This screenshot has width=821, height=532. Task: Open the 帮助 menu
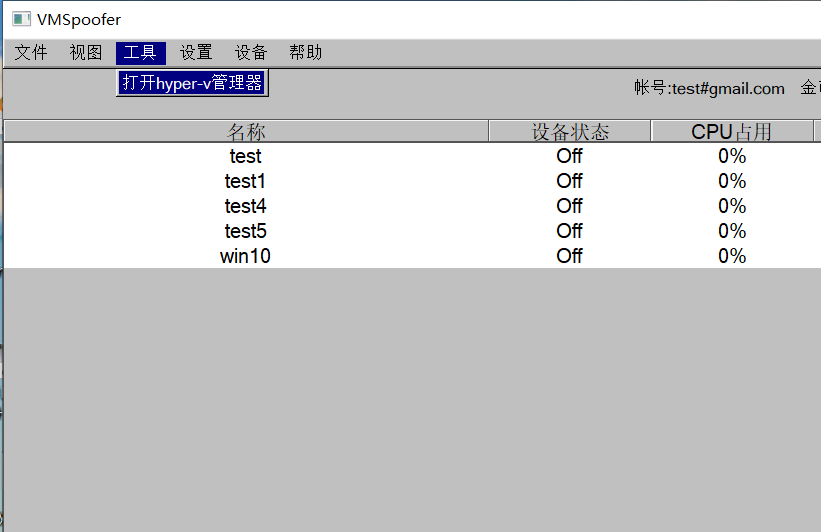tap(306, 53)
